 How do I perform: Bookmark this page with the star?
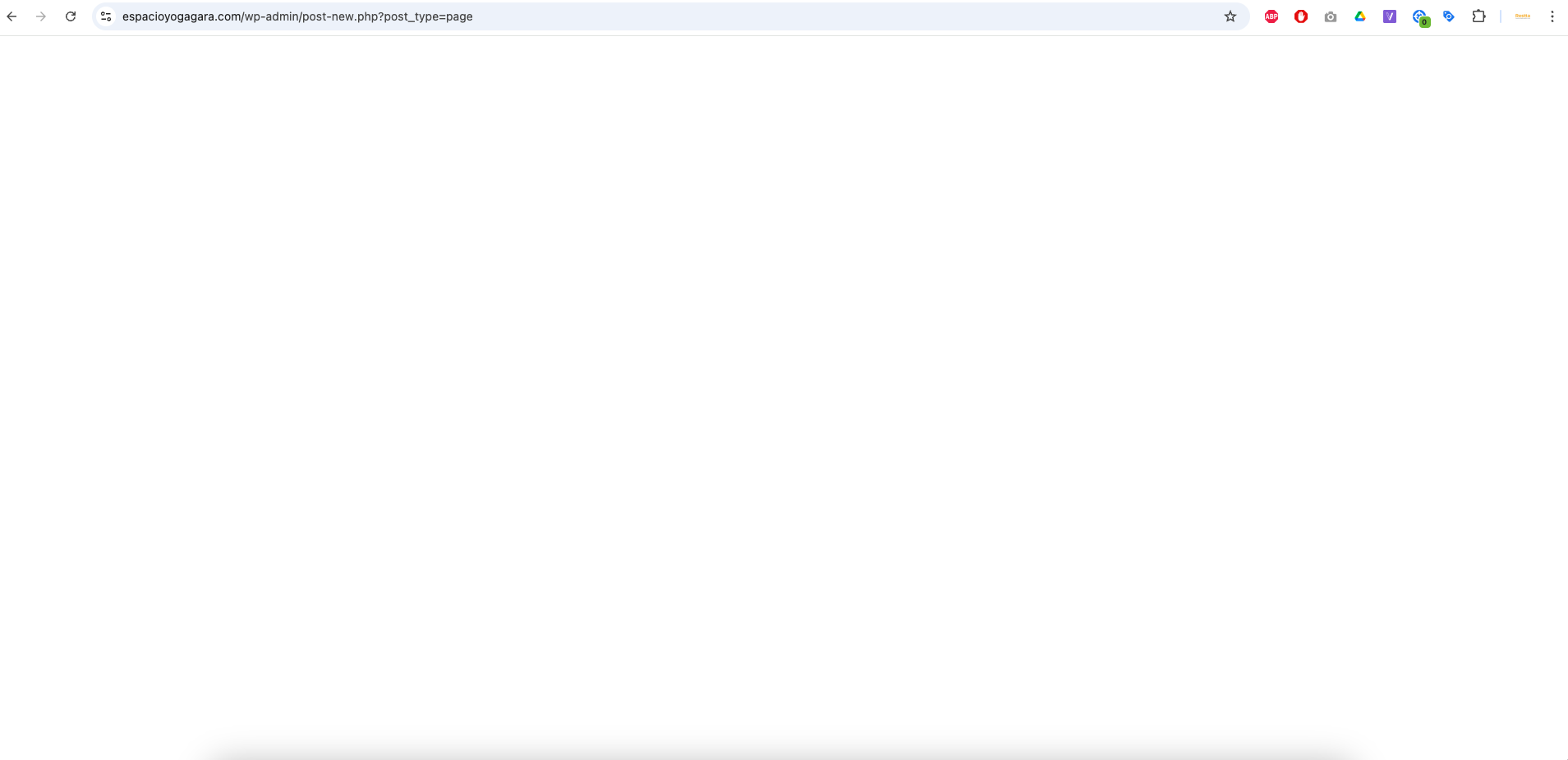(1230, 16)
